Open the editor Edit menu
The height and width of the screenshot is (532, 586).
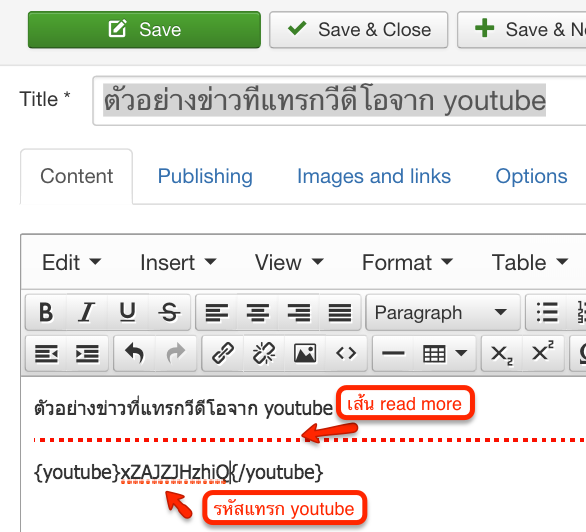pyautogui.click(x=71, y=262)
